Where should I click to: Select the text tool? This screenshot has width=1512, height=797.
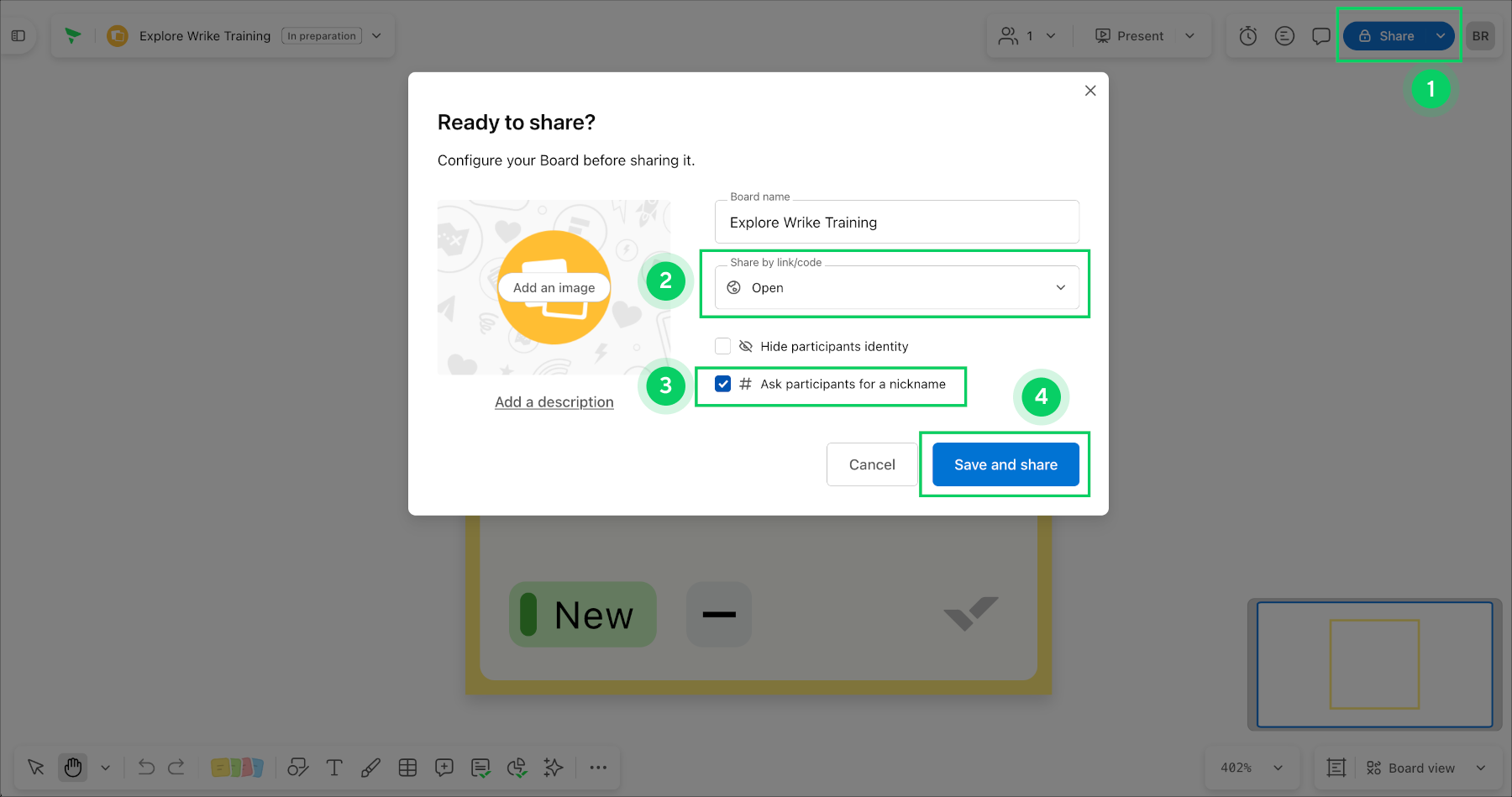click(334, 768)
